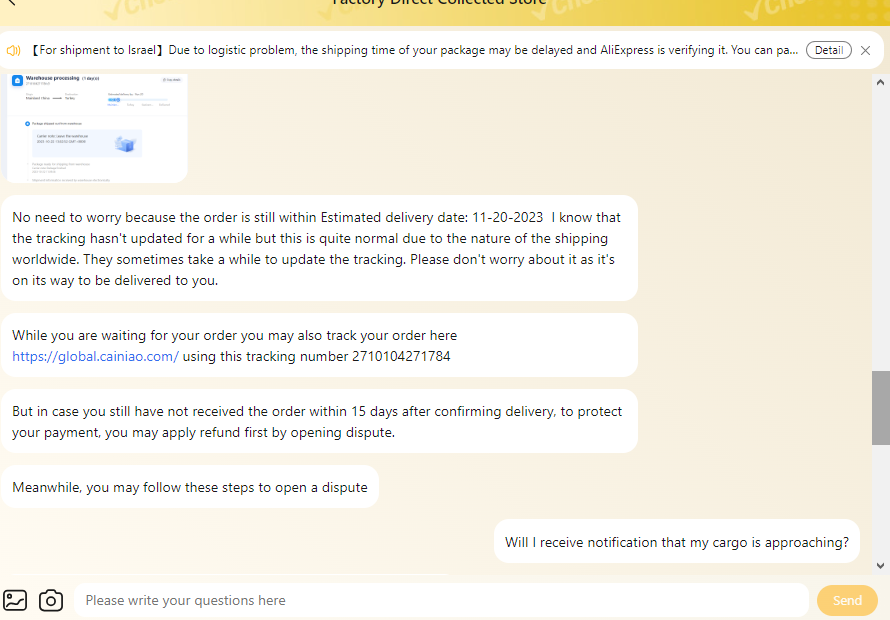The height and width of the screenshot is (620, 890).
Task: Click the tracking number 2710104271784 message
Action: click(x=319, y=345)
